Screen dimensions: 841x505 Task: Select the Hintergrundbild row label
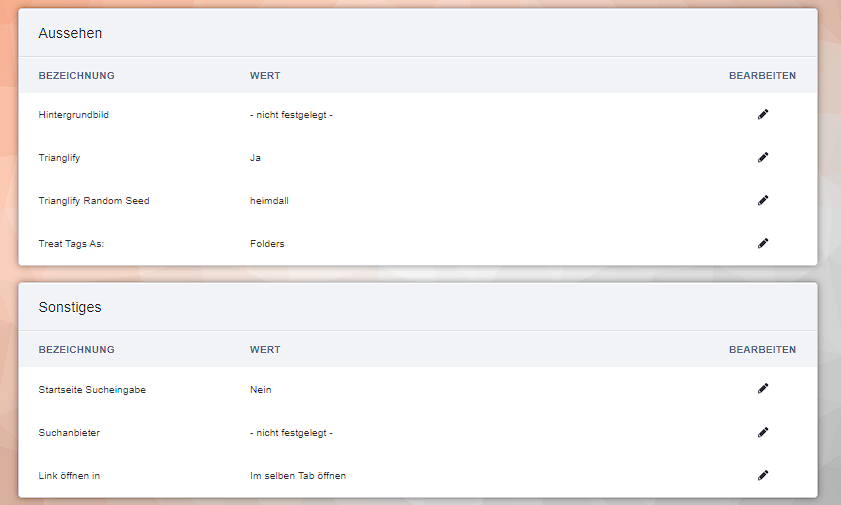click(x=73, y=115)
